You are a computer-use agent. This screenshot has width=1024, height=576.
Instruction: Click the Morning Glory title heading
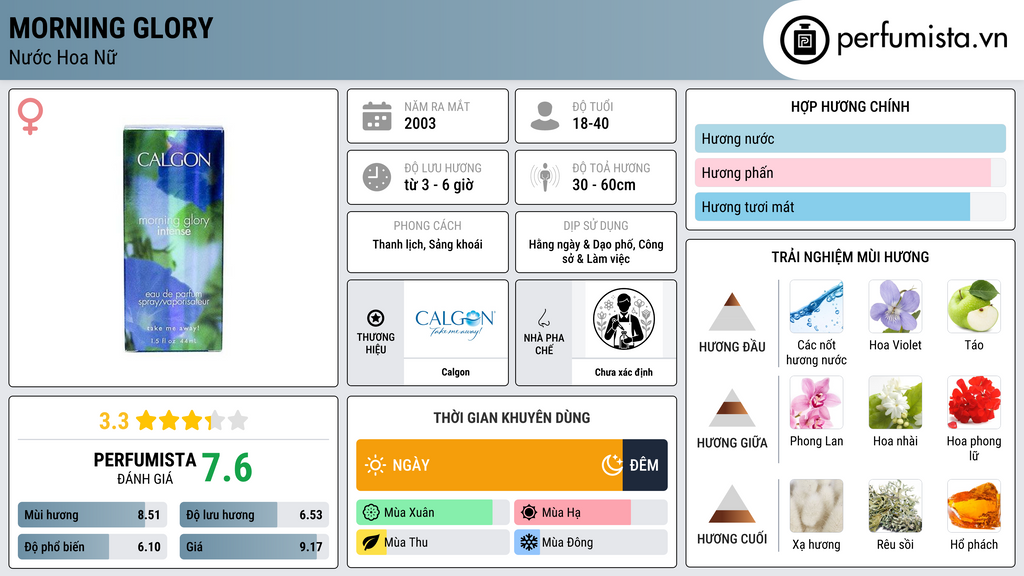(x=111, y=28)
